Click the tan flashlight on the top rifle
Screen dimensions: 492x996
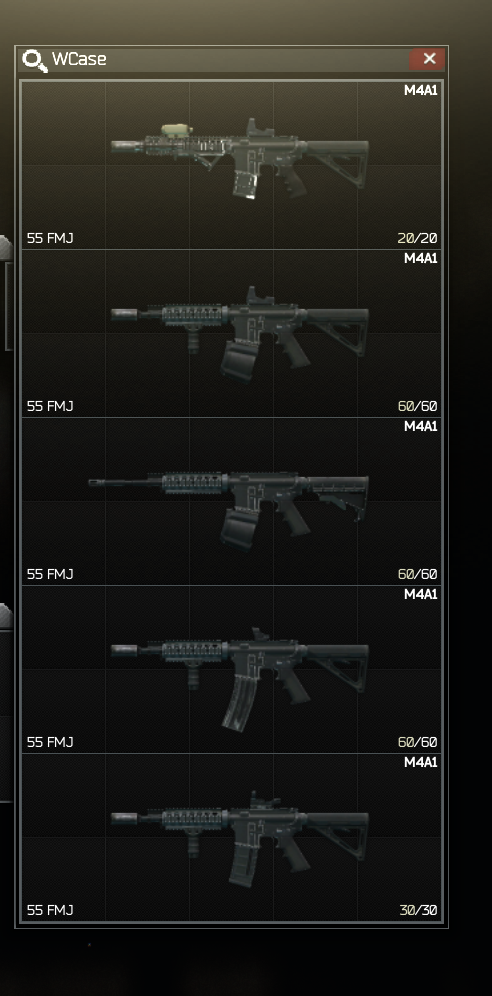point(177,130)
